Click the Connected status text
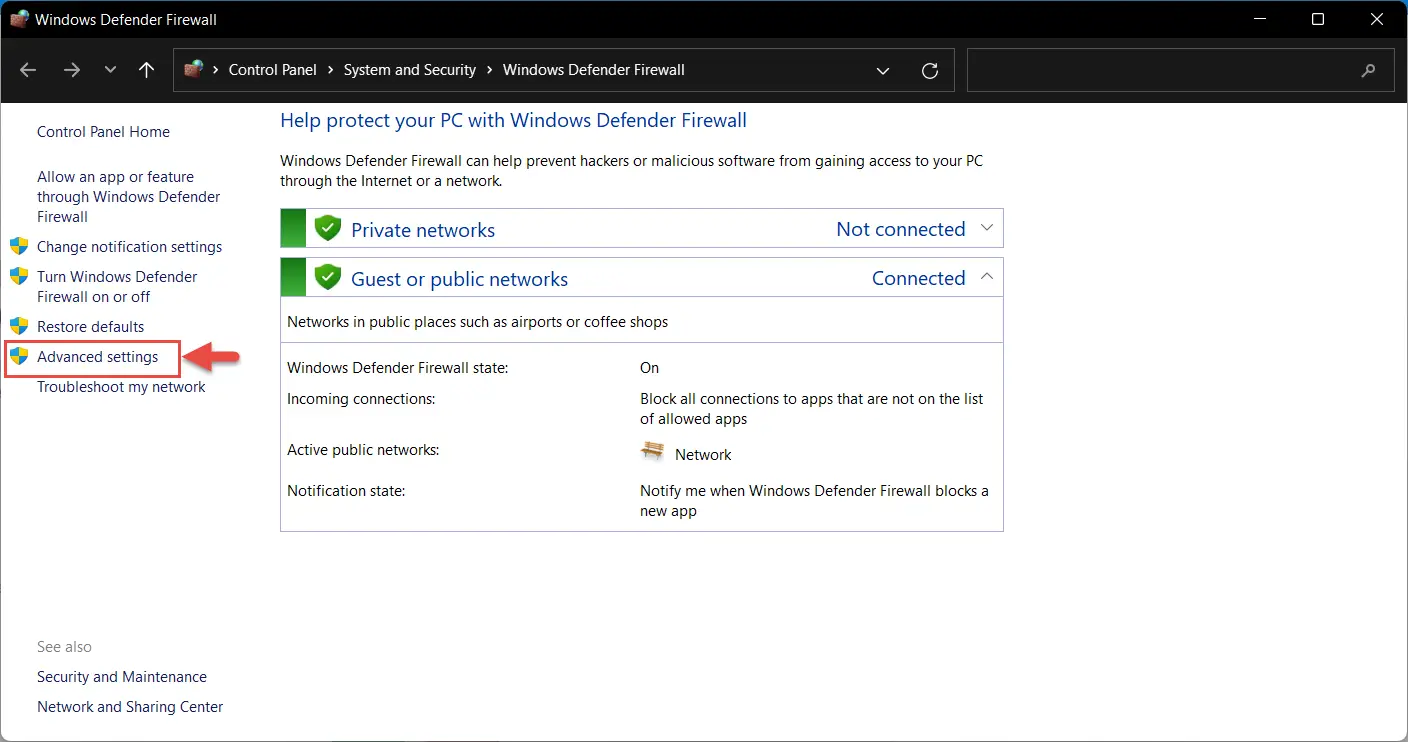 click(x=919, y=278)
